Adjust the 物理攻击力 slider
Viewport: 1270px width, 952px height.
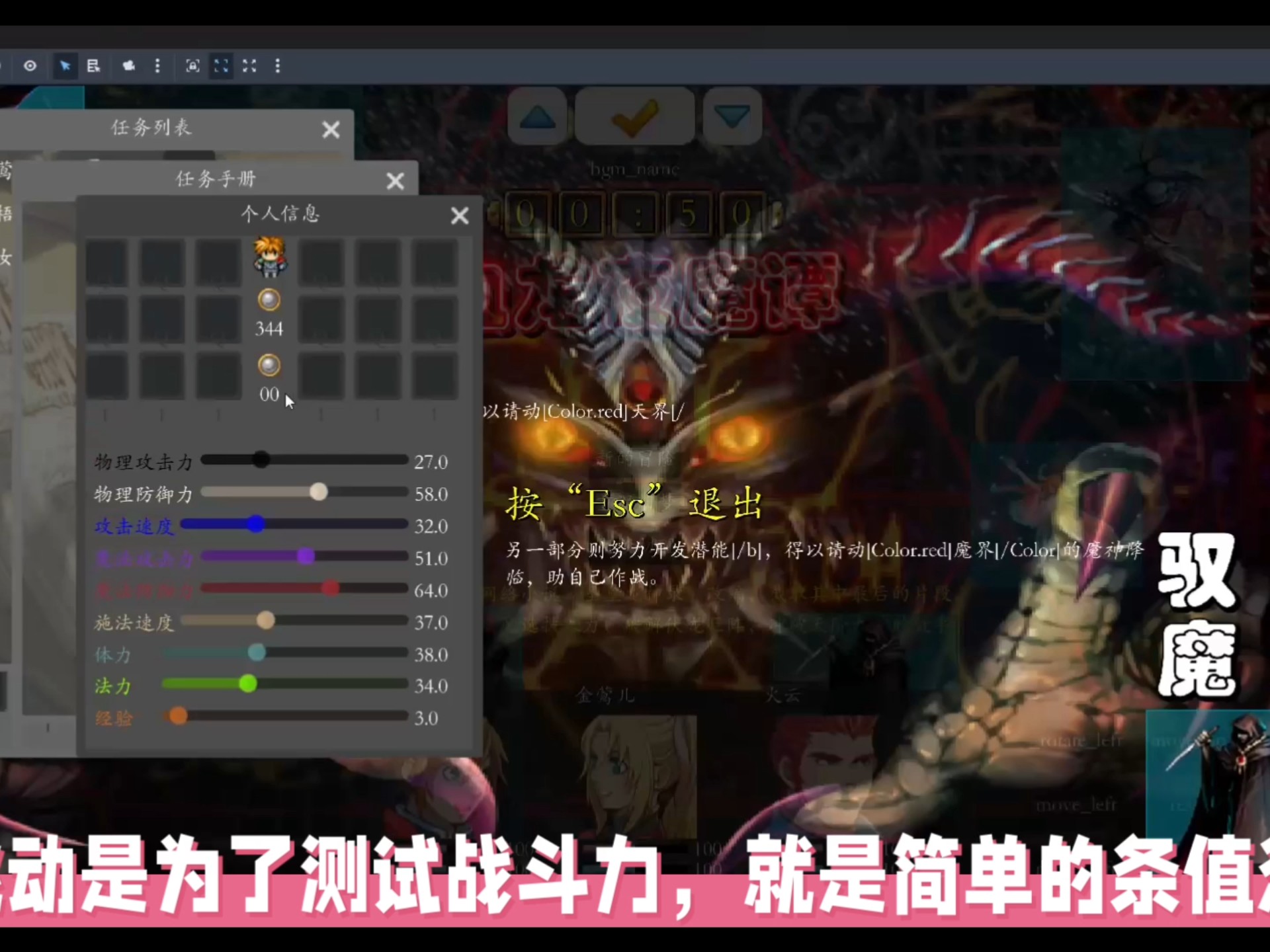tap(304, 459)
